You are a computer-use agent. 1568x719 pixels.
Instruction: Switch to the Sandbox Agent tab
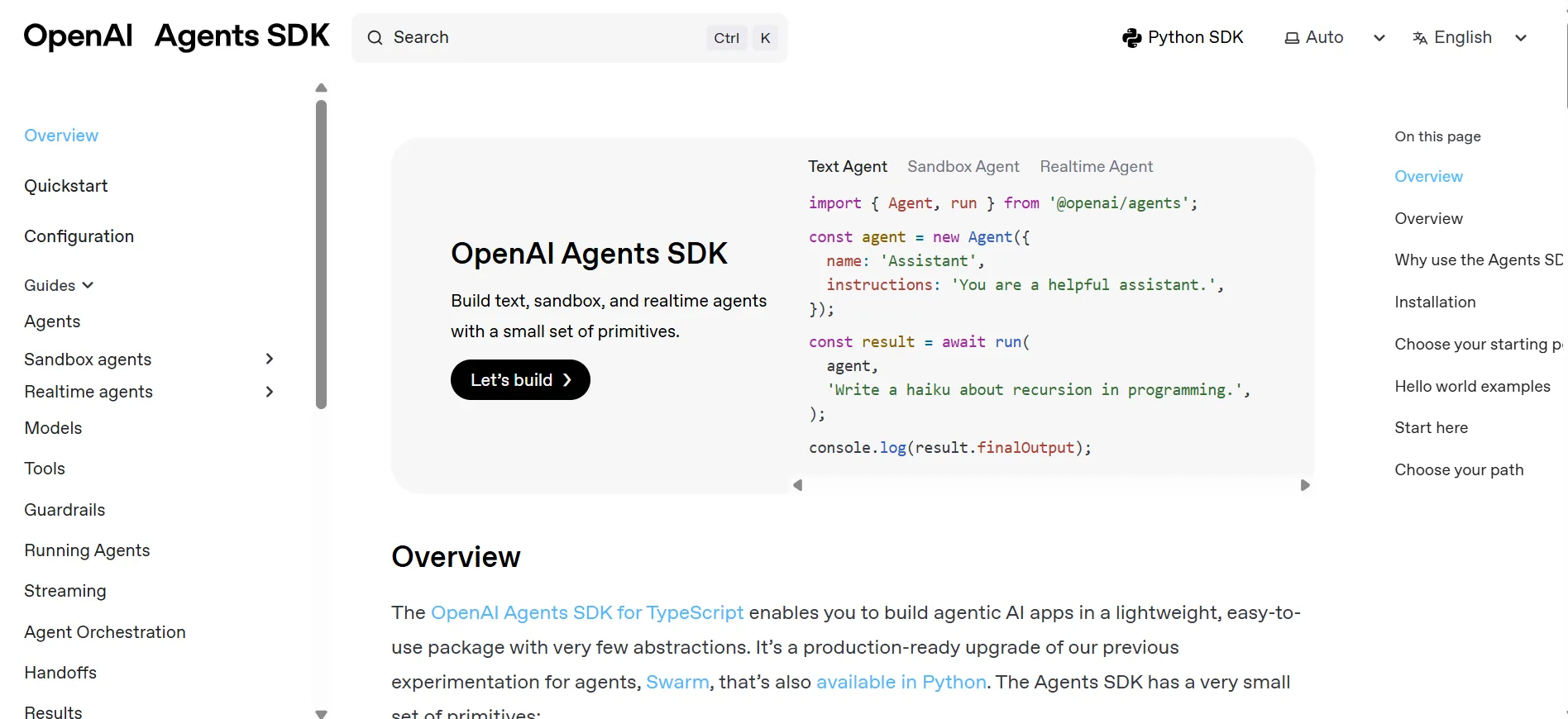point(963,166)
